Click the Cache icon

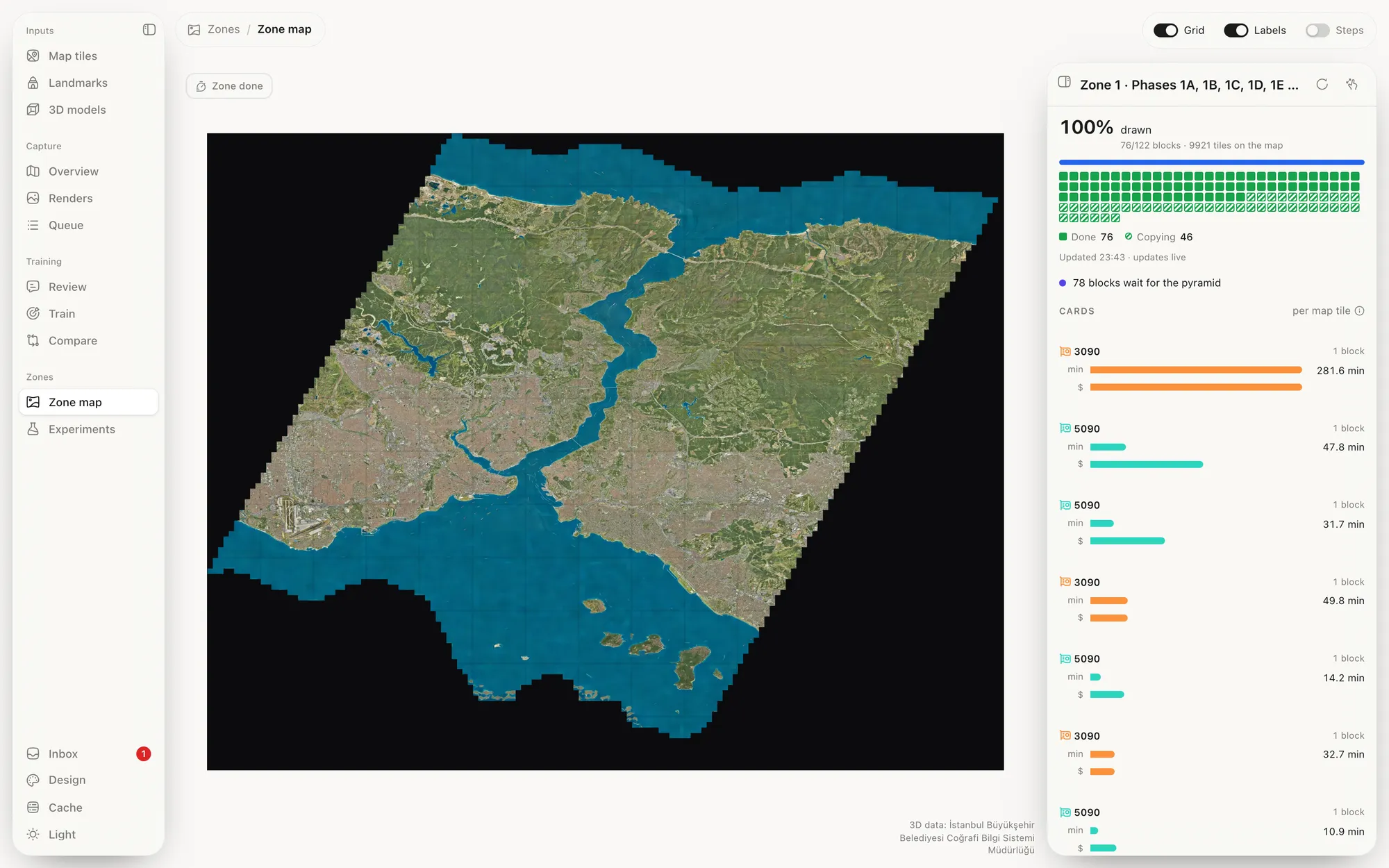pyautogui.click(x=33, y=808)
